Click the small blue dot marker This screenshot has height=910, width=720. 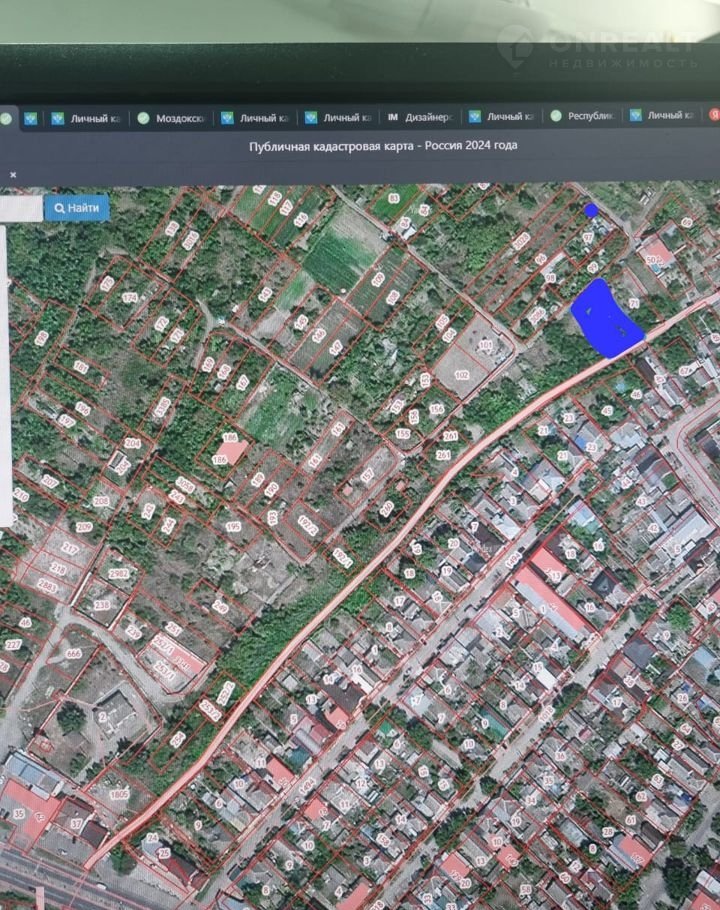point(591,210)
